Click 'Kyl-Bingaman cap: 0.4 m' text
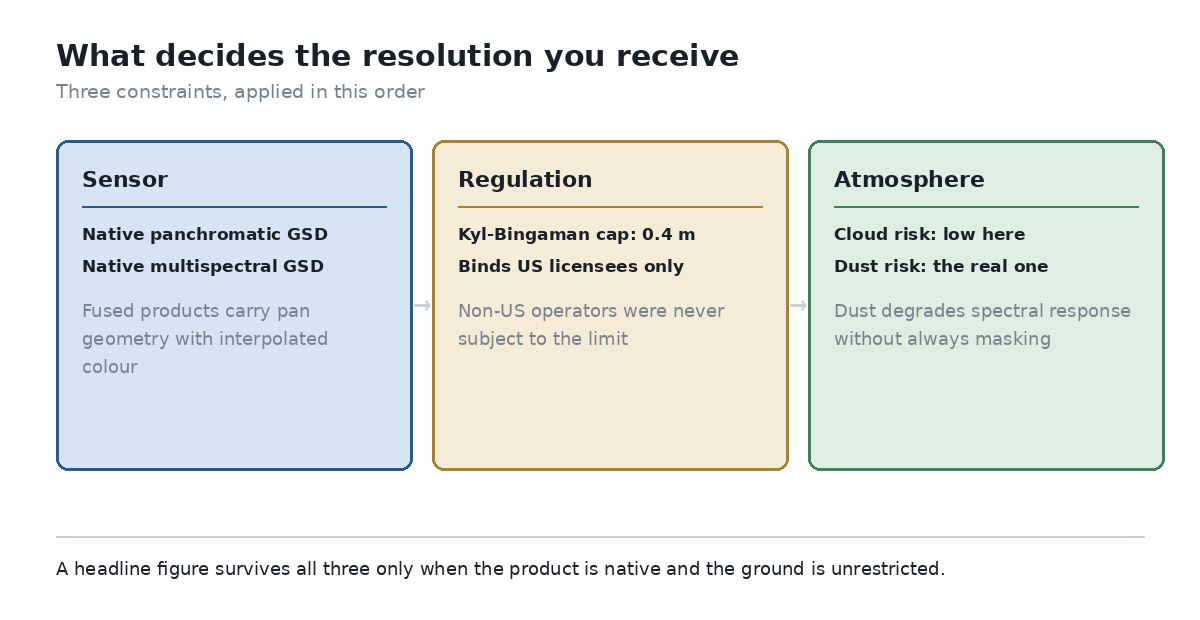Screen dimensions: 1200x620 pyautogui.click(x=576, y=235)
